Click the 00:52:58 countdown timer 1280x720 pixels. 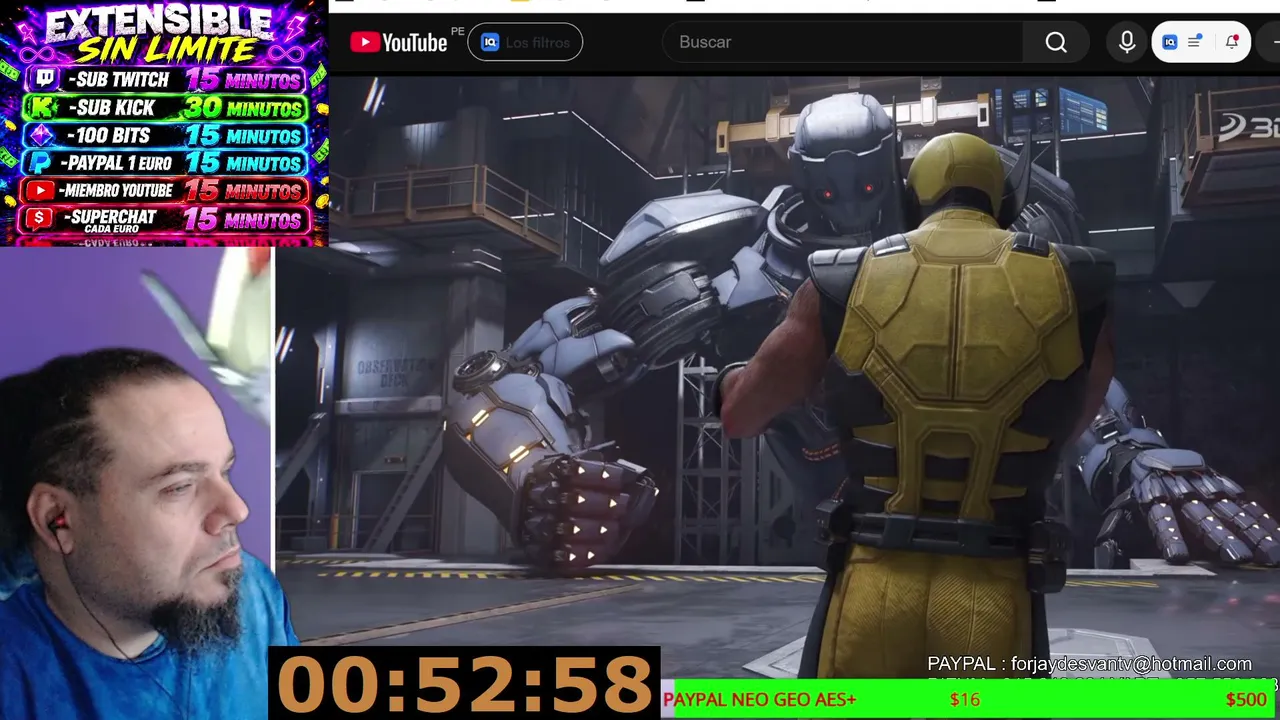tap(465, 684)
